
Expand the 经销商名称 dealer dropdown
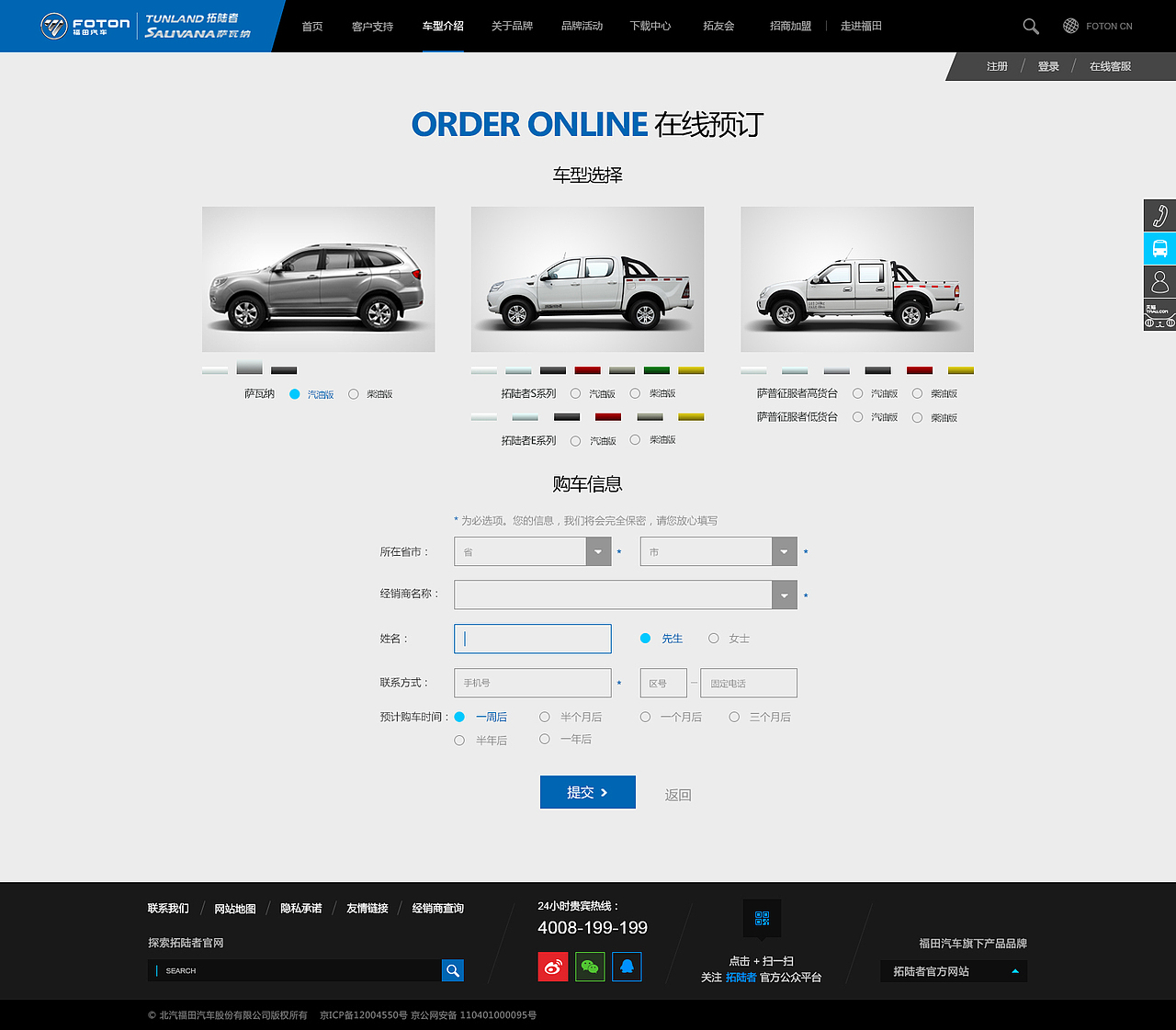(x=626, y=594)
